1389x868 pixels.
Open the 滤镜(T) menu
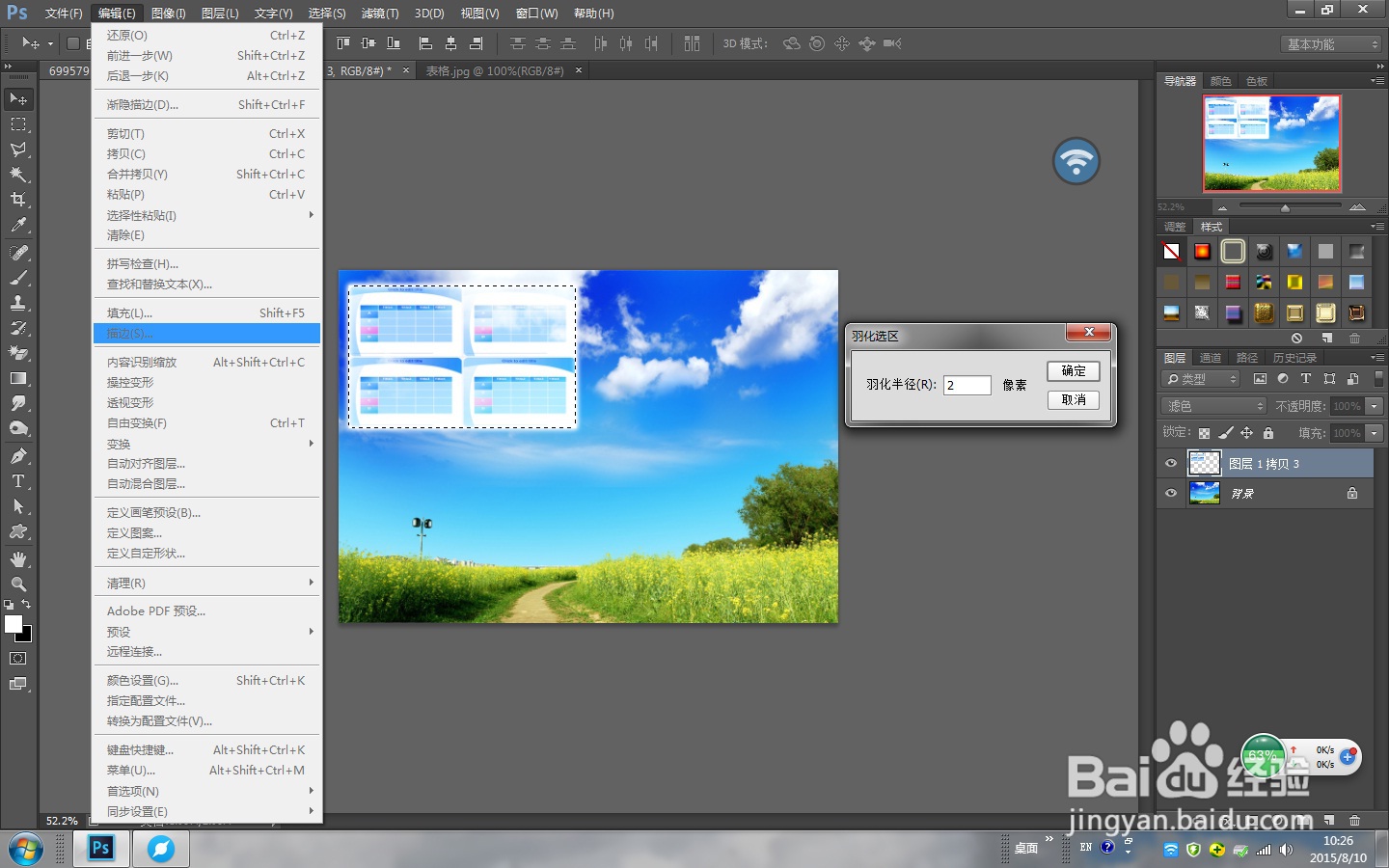[380, 14]
